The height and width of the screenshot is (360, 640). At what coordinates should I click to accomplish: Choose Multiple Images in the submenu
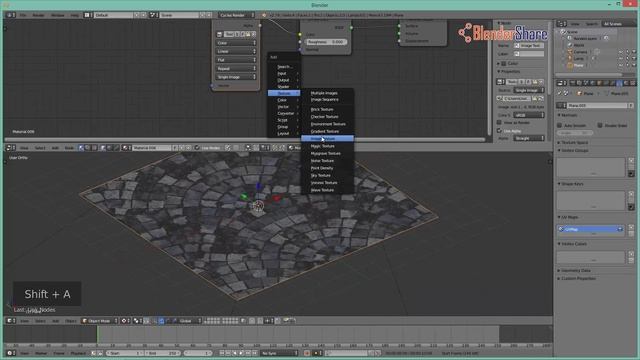pos(327,93)
